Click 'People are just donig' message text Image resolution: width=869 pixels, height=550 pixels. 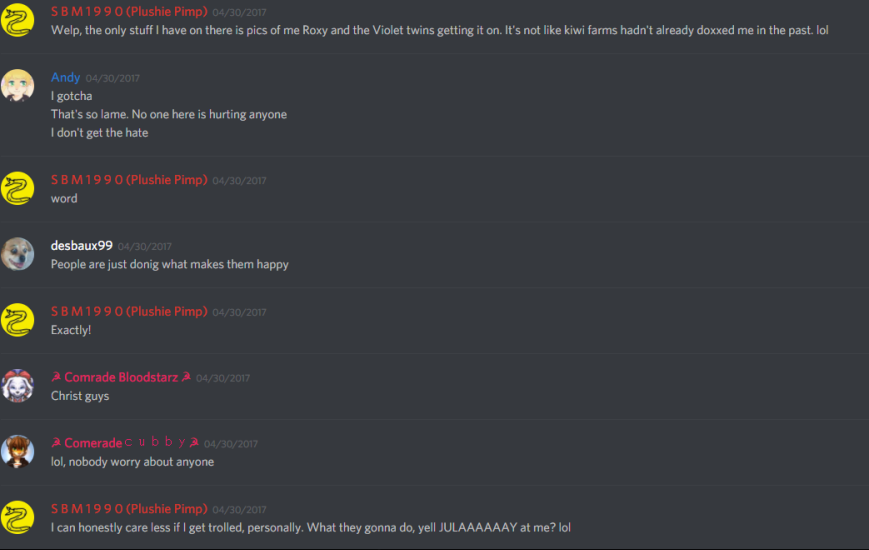(170, 264)
